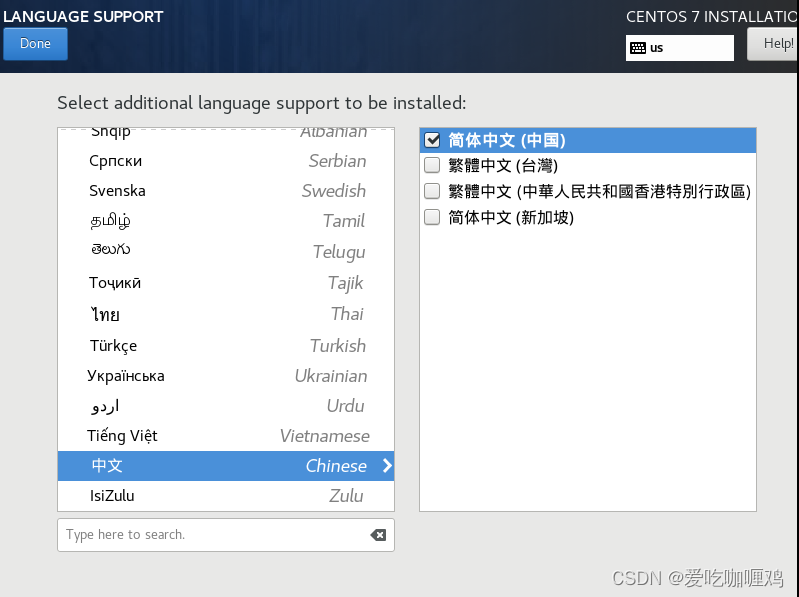The image size is (799, 597).
Task: Open the Help! button
Action: click(774, 44)
